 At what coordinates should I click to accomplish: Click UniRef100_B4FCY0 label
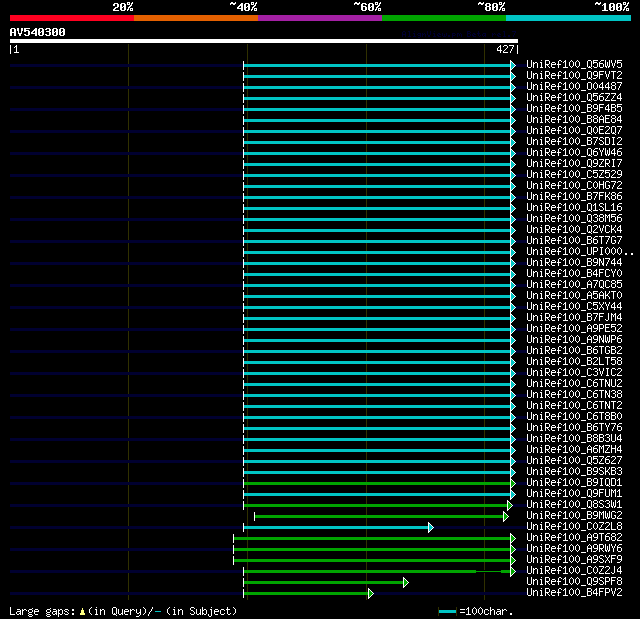tap(574, 273)
